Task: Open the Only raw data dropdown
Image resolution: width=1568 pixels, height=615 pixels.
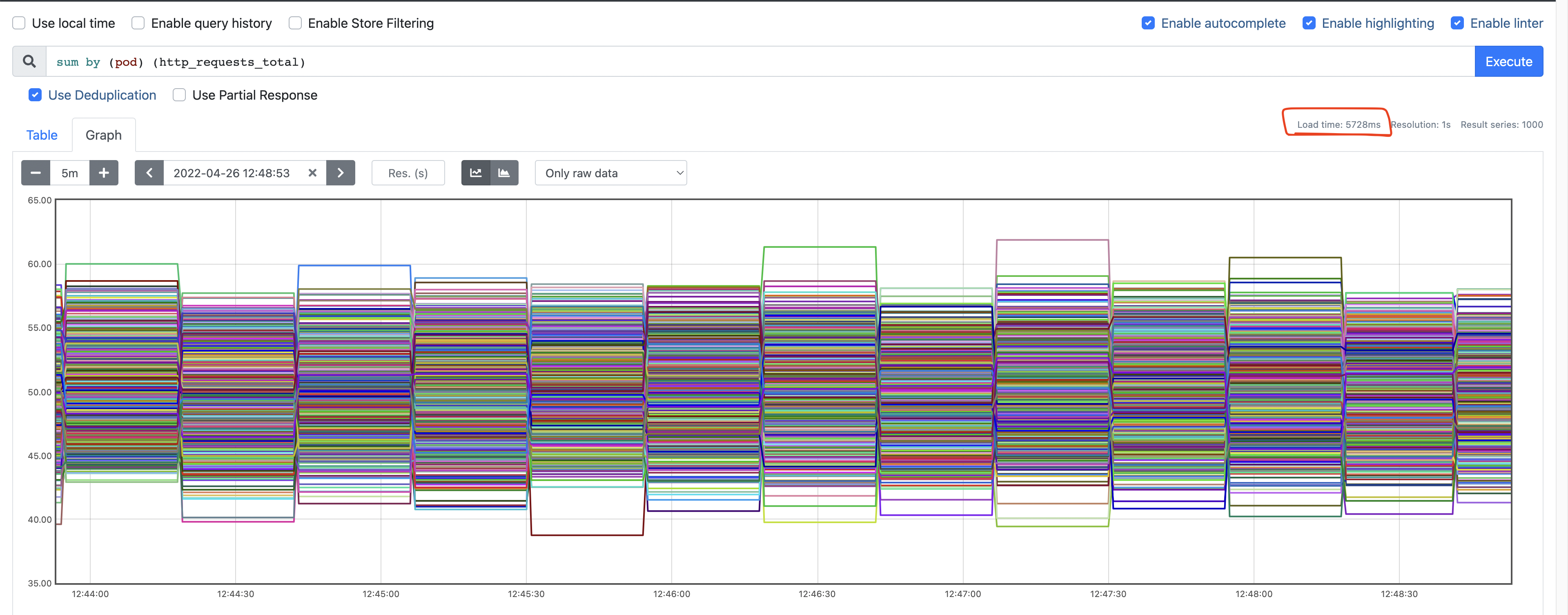Action: pos(610,173)
